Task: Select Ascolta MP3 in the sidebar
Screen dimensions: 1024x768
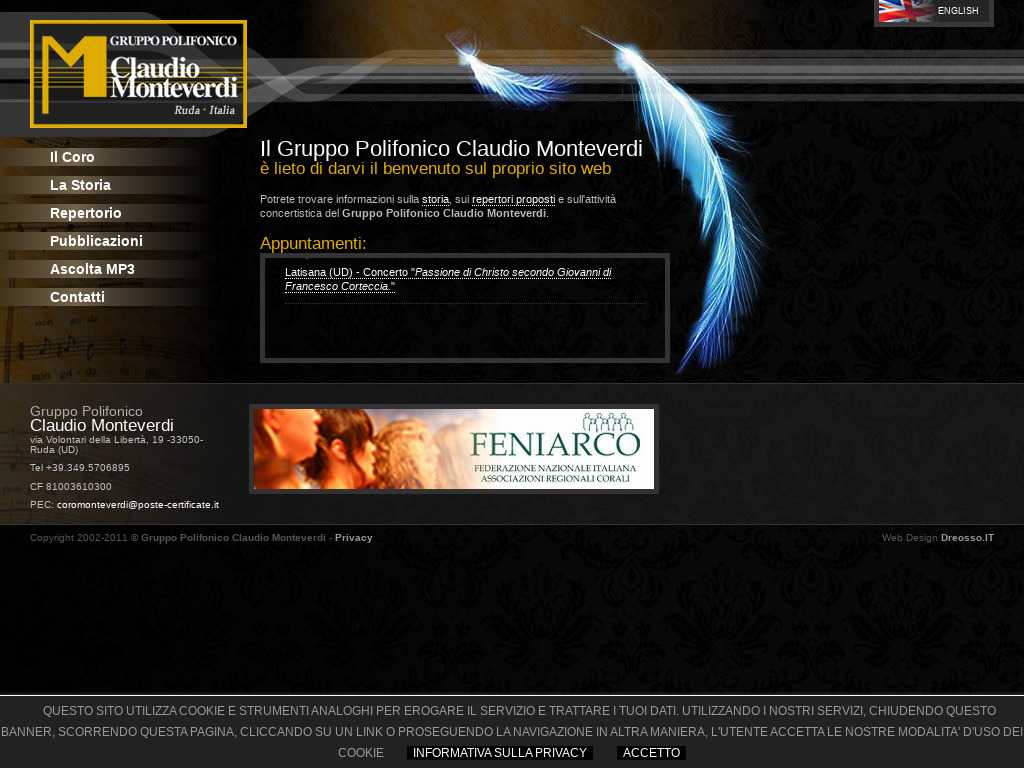Action: pyautogui.click(x=92, y=270)
